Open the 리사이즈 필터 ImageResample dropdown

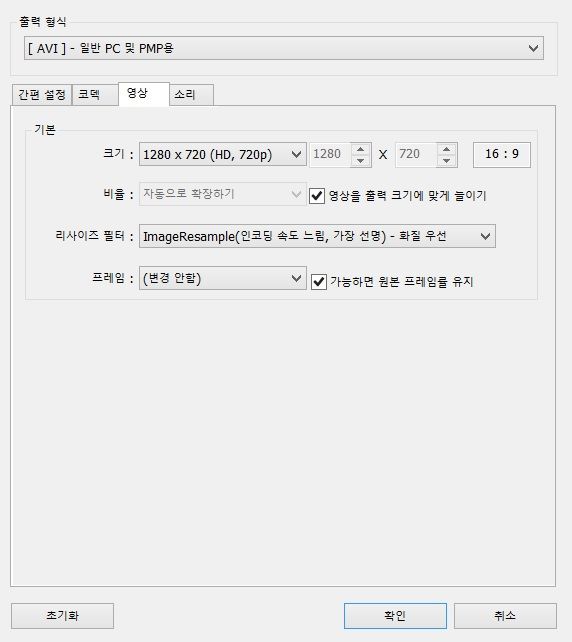click(x=317, y=236)
